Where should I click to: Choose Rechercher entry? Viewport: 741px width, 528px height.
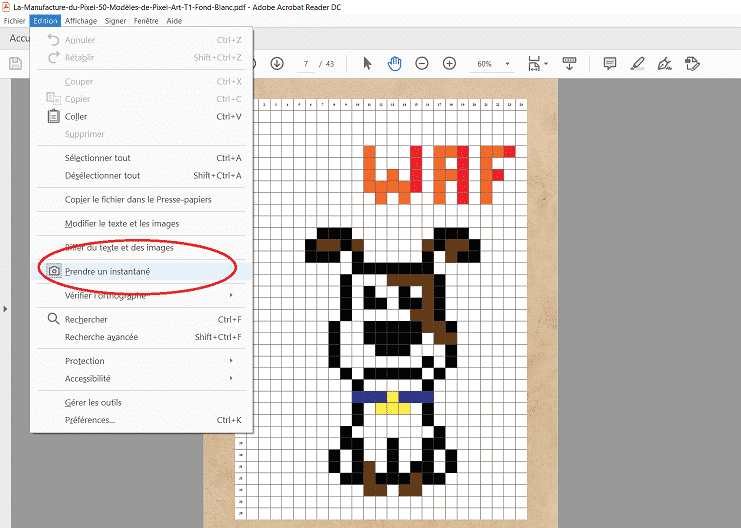pos(141,320)
